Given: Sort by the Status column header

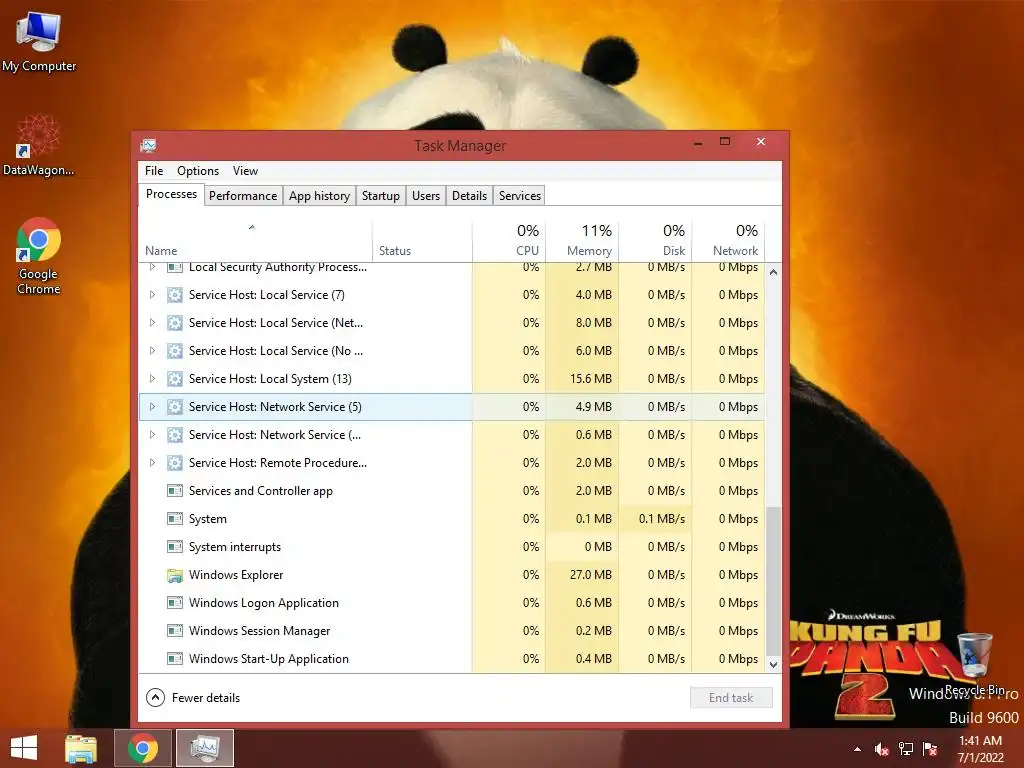Looking at the screenshot, I should pos(422,240).
